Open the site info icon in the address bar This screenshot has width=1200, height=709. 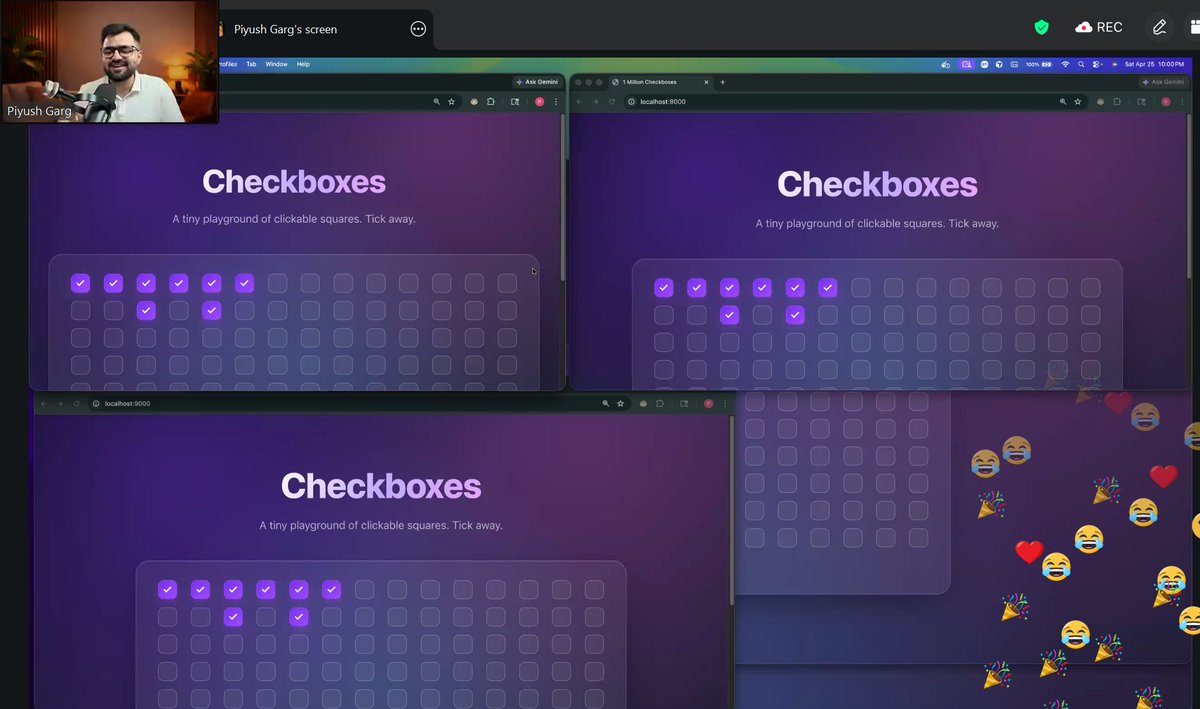[632, 101]
